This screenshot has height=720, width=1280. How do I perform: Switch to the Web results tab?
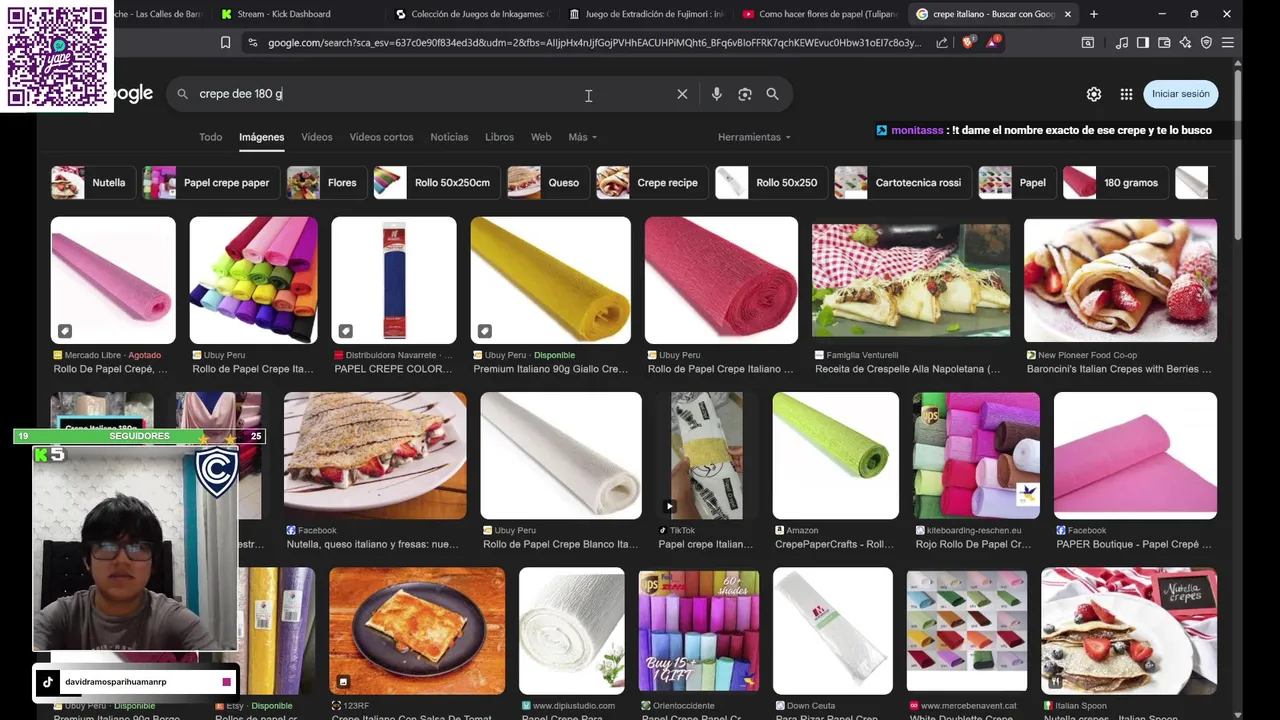pyautogui.click(x=541, y=137)
